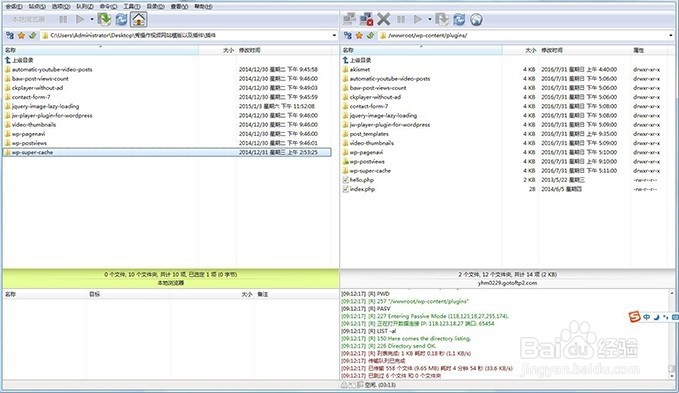Screen dimensions: 679x393
Task: Open the local pane directory tree icon
Action: (10, 35)
